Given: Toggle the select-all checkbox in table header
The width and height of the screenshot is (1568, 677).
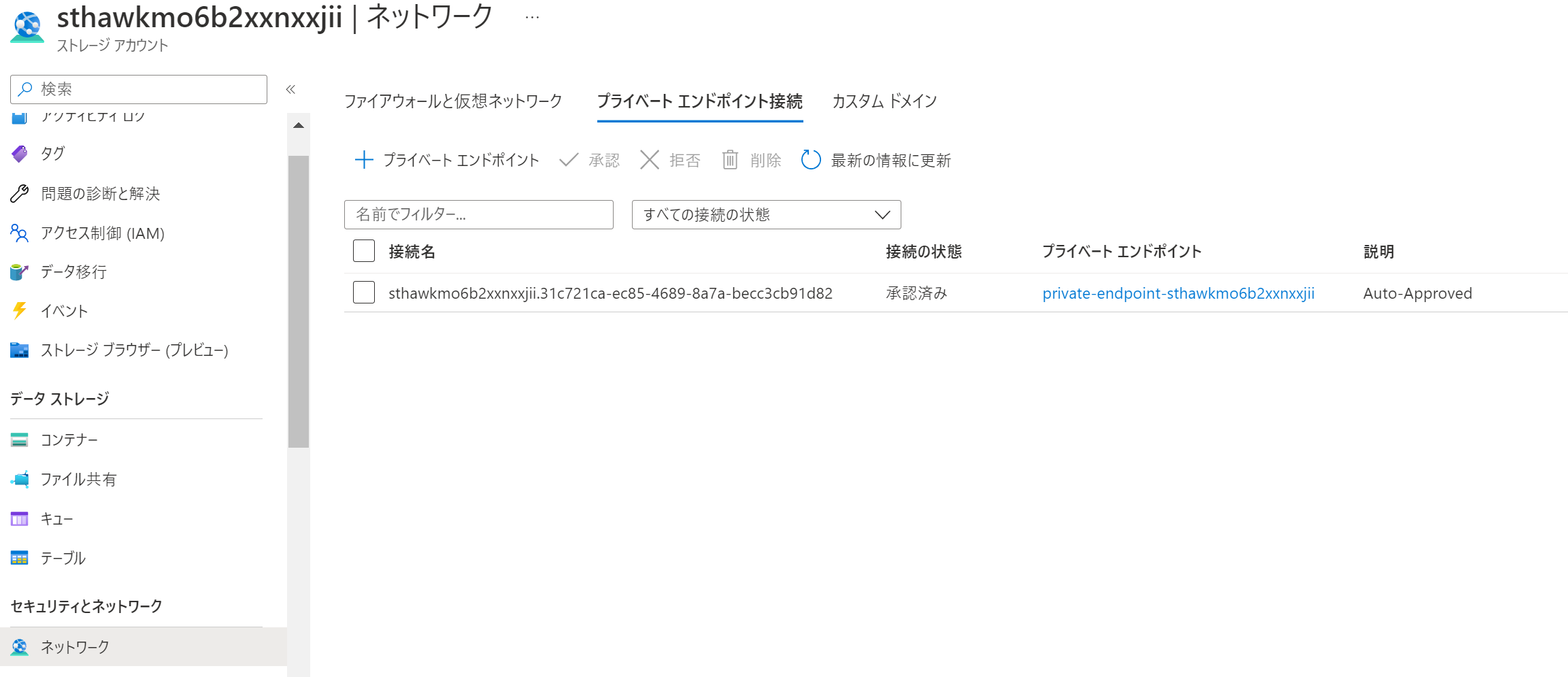Looking at the screenshot, I should [364, 251].
